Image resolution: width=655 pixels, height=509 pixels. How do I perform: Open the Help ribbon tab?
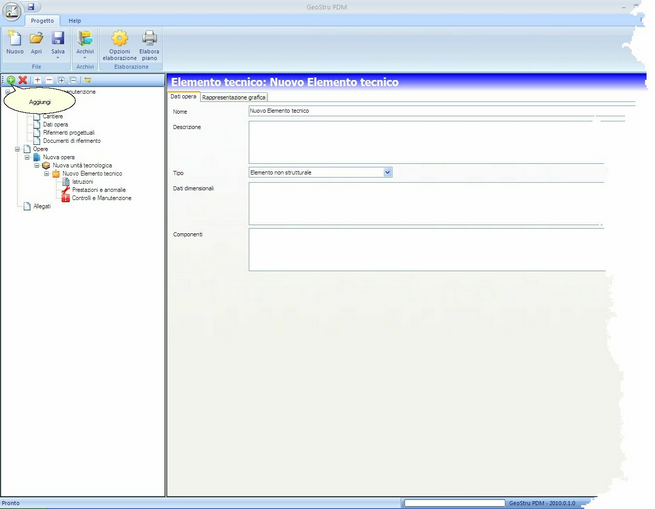[x=75, y=20]
